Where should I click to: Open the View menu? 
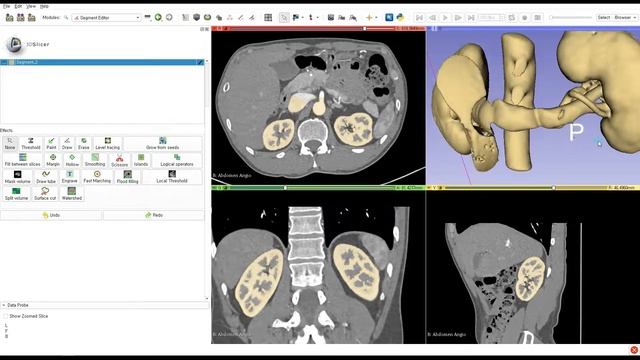click(x=31, y=6)
